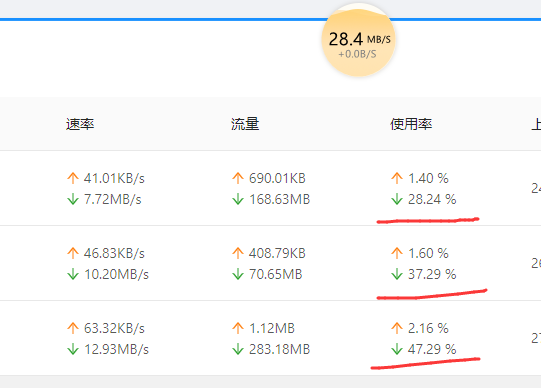Screen dimensions: 541x388
Task: Click download usage 28.24 %
Action: (x=432, y=199)
